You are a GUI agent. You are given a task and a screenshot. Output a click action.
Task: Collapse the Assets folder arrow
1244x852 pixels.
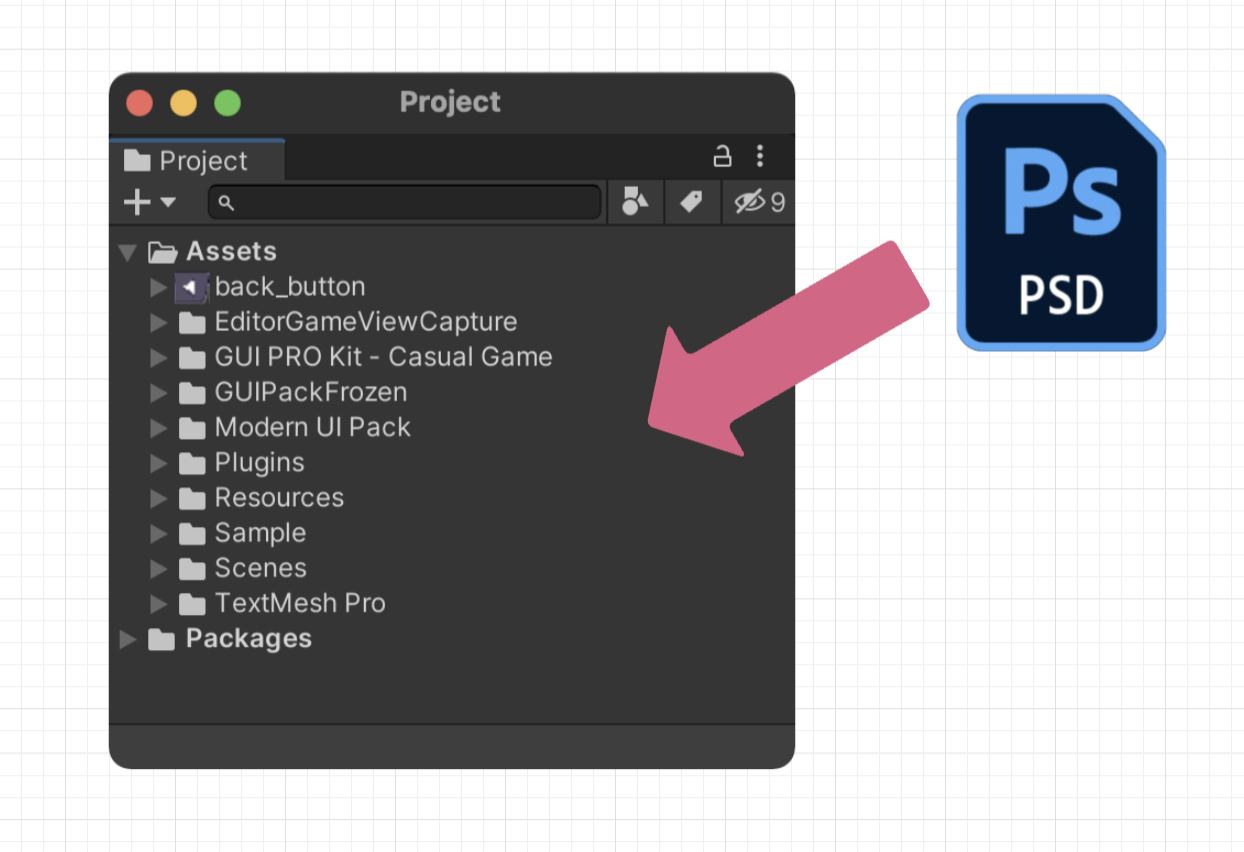[127, 252]
